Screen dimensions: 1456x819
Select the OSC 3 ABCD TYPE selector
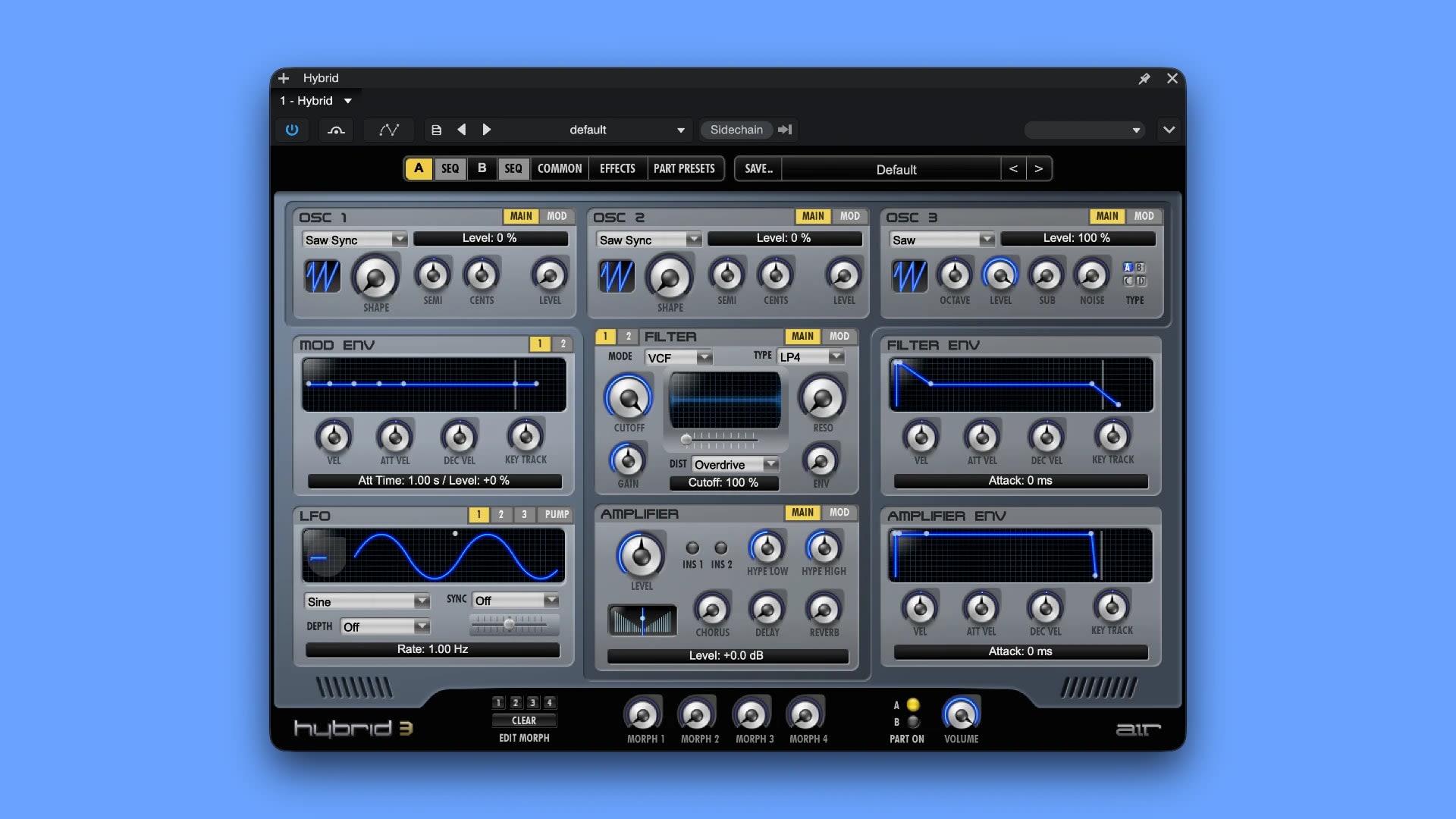coord(1134,275)
